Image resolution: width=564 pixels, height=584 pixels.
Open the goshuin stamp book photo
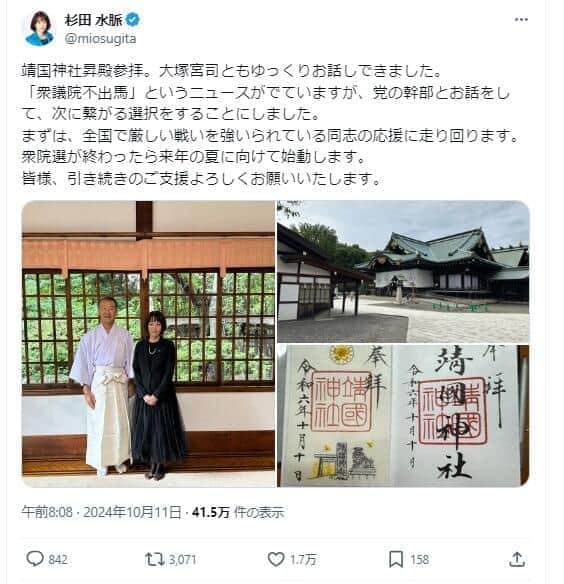403,416
